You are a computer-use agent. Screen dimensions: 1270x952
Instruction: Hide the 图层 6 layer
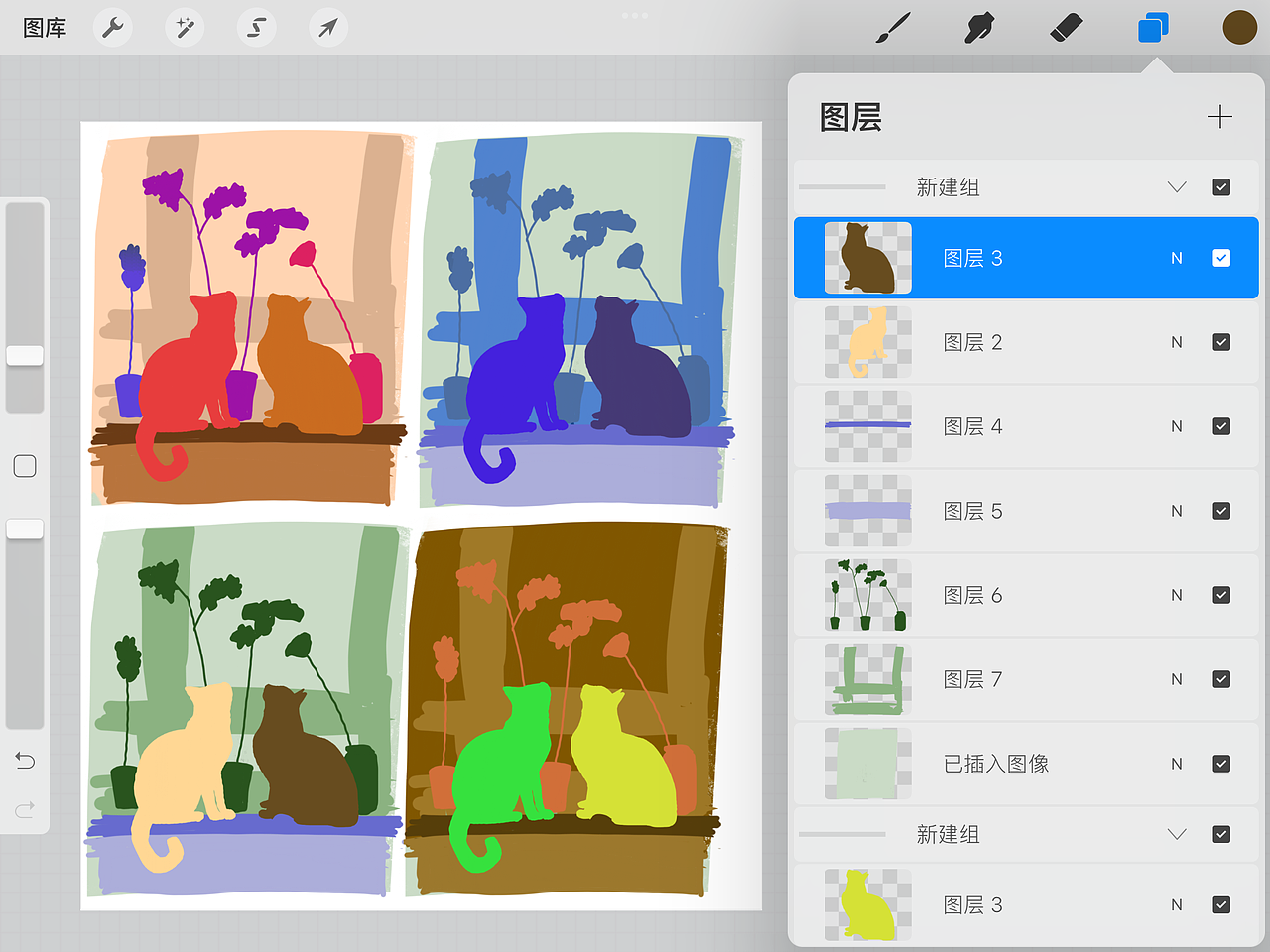pos(1221,595)
